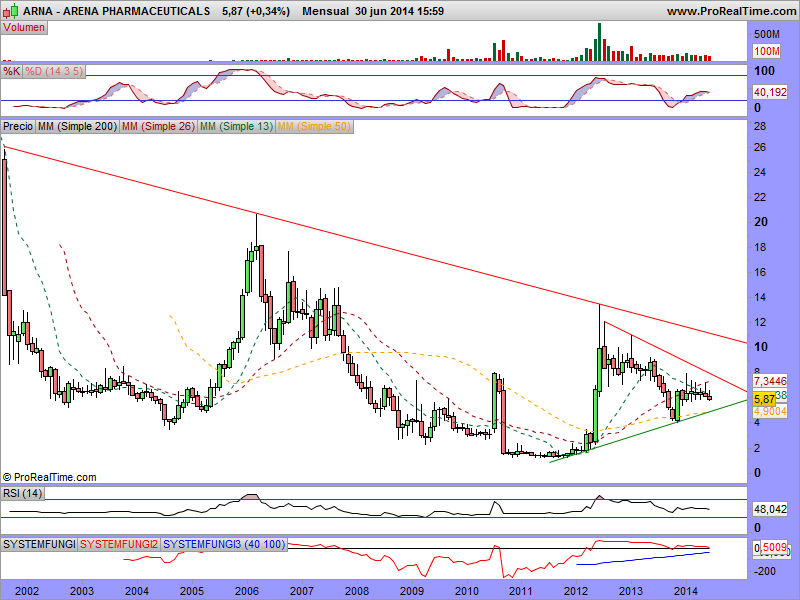800x600 pixels.
Task: Click the 24 price axis label
Action: (760, 172)
